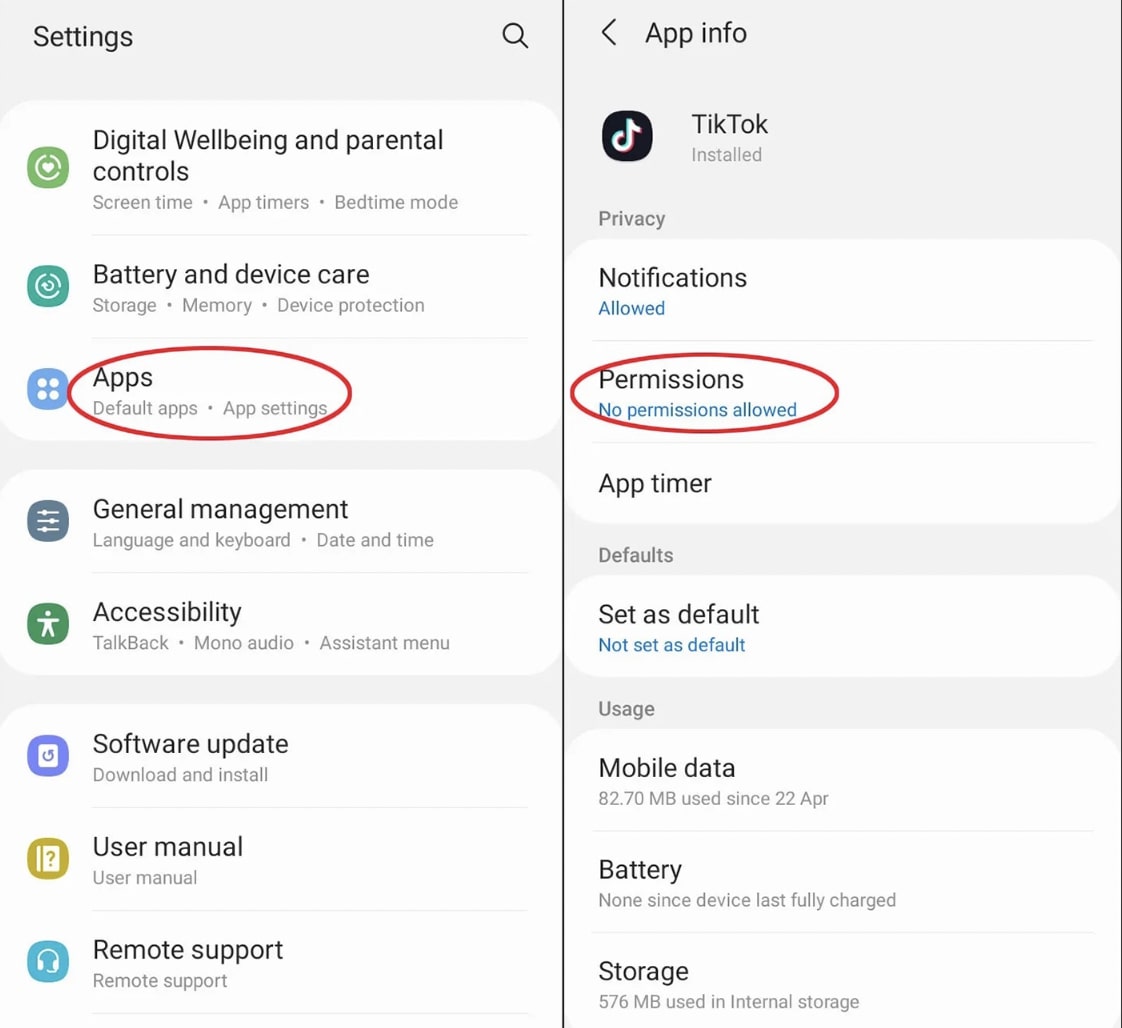Tap the Accessibility person icon
This screenshot has width=1122, height=1028.
pyautogui.click(x=48, y=625)
